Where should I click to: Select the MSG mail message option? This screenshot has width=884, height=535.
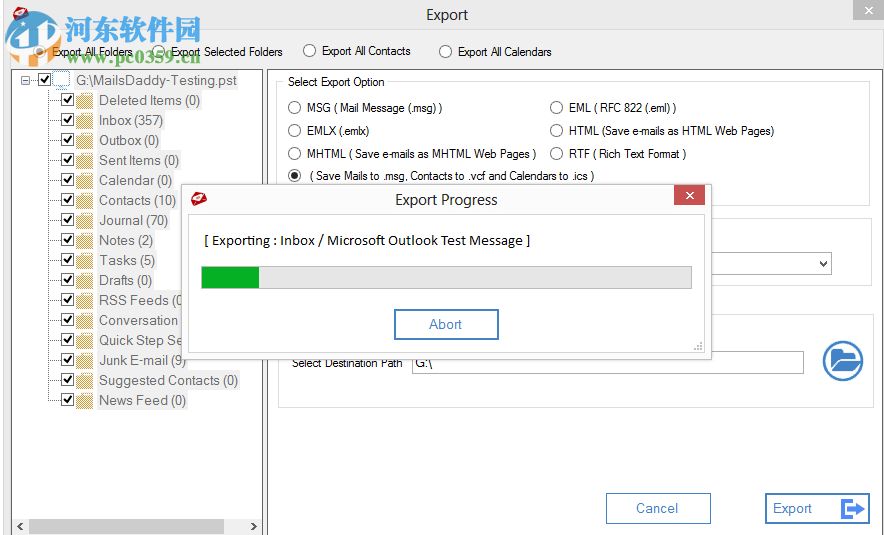click(294, 108)
